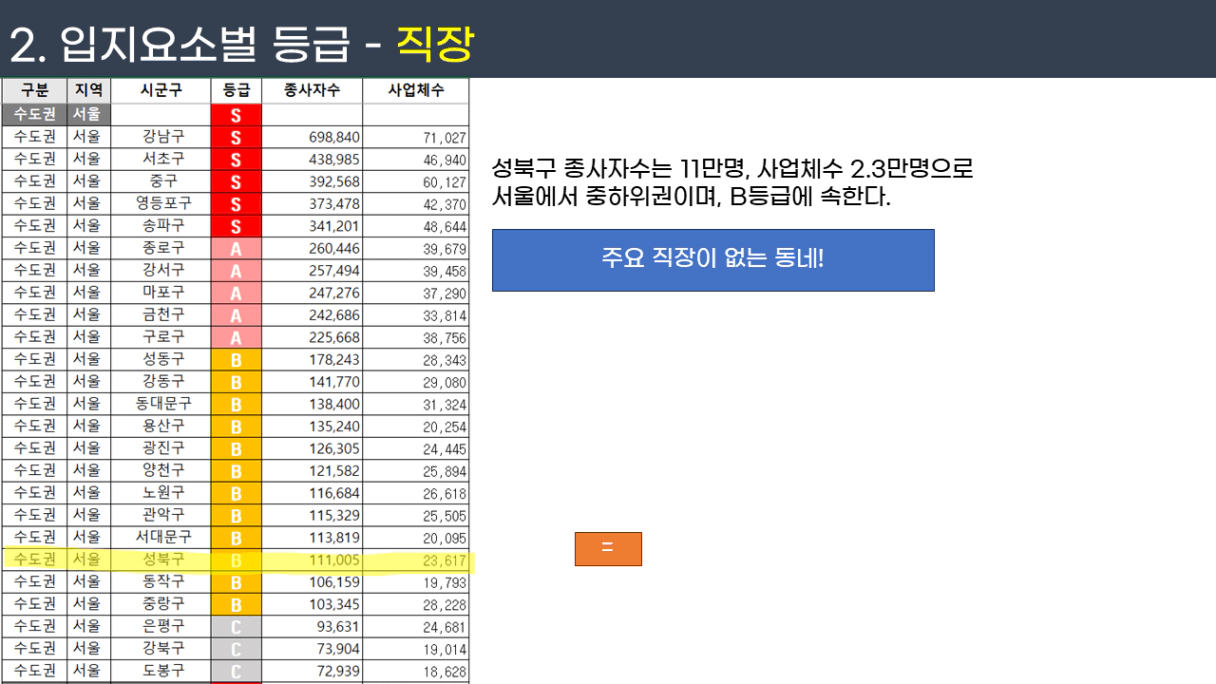Click the business count '28,228'

(444, 605)
